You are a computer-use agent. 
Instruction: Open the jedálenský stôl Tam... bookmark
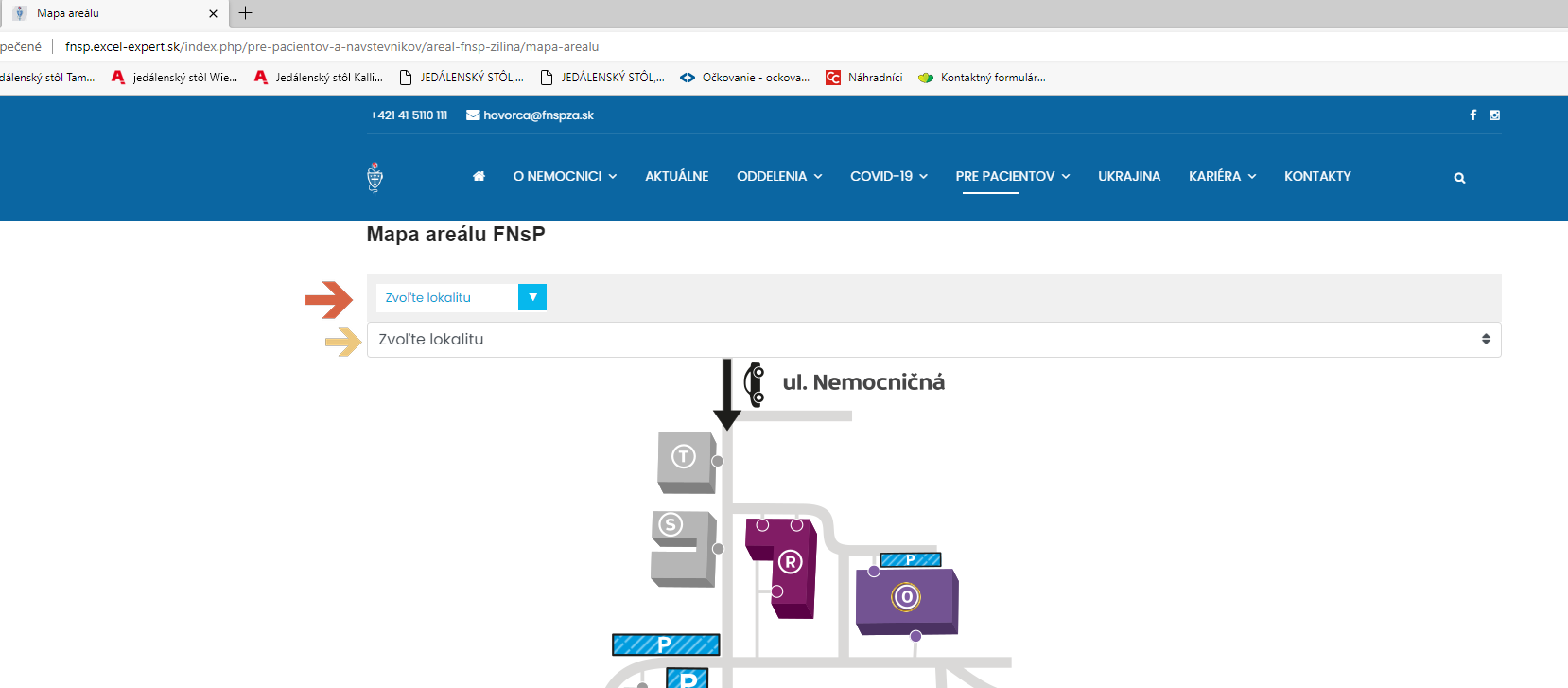(47, 78)
